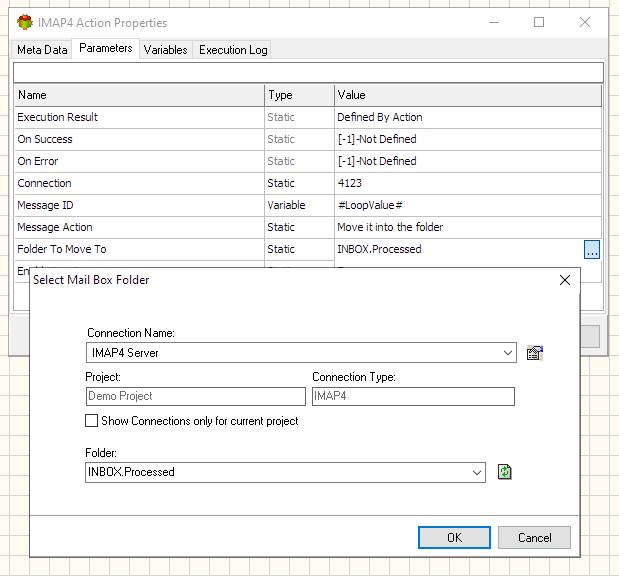Select the On Success parameter name
619x576 pixels.
coord(45,139)
